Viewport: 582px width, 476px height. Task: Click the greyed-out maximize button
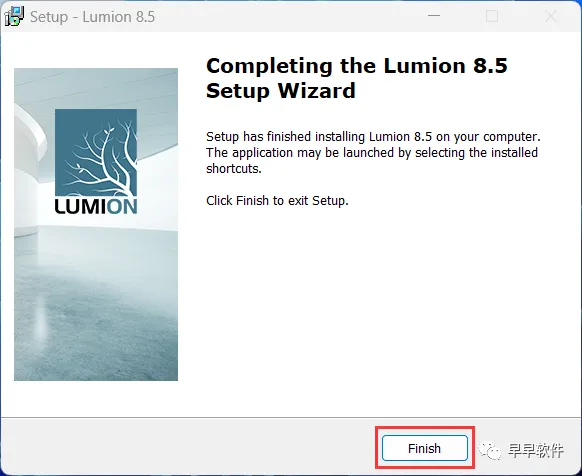pos(492,16)
